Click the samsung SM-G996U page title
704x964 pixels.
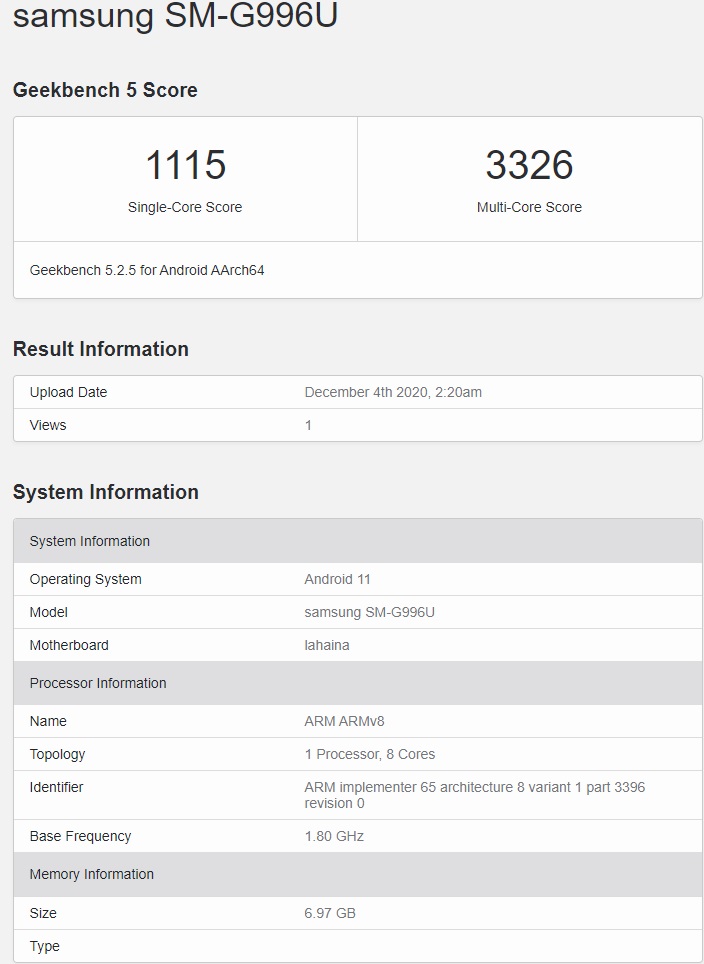(175, 15)
